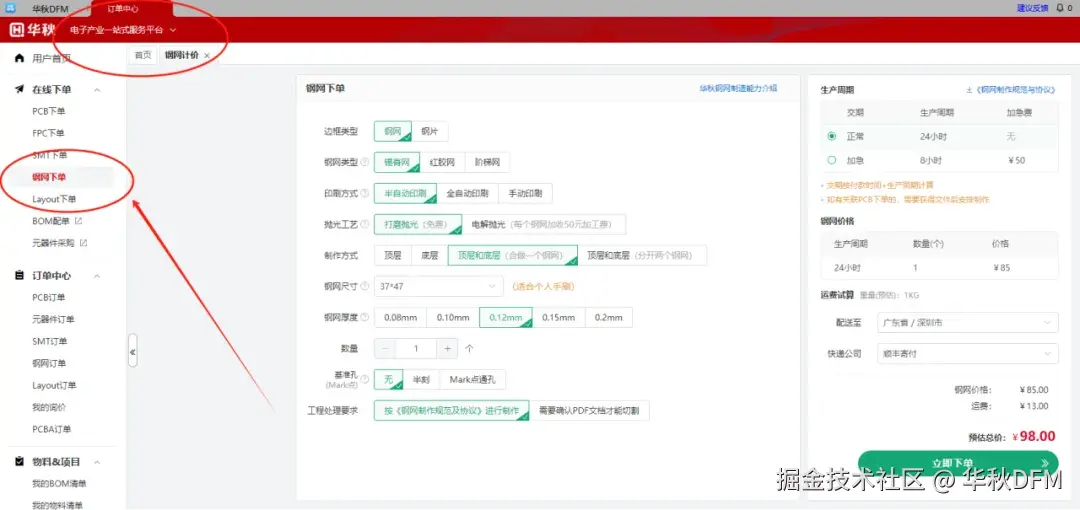1080x510 pixels.
Task: Click the notification bell icon
Action: [1059, 8]
